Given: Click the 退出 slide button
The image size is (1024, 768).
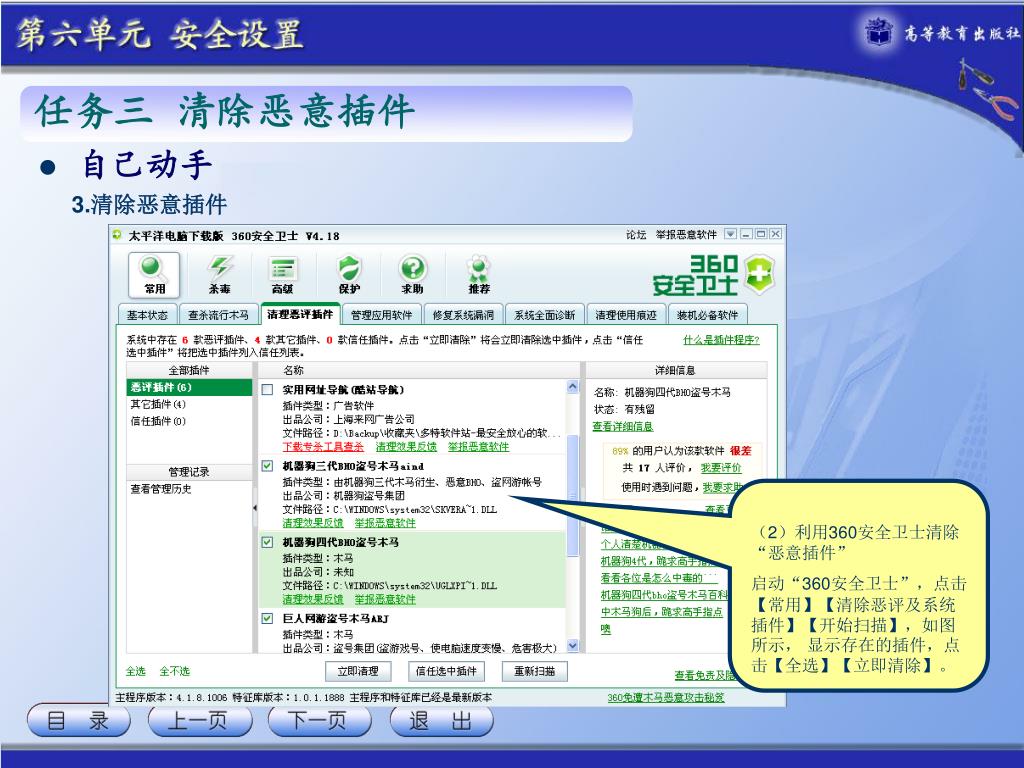Looking at the screenshot, I should click(441, 720).
